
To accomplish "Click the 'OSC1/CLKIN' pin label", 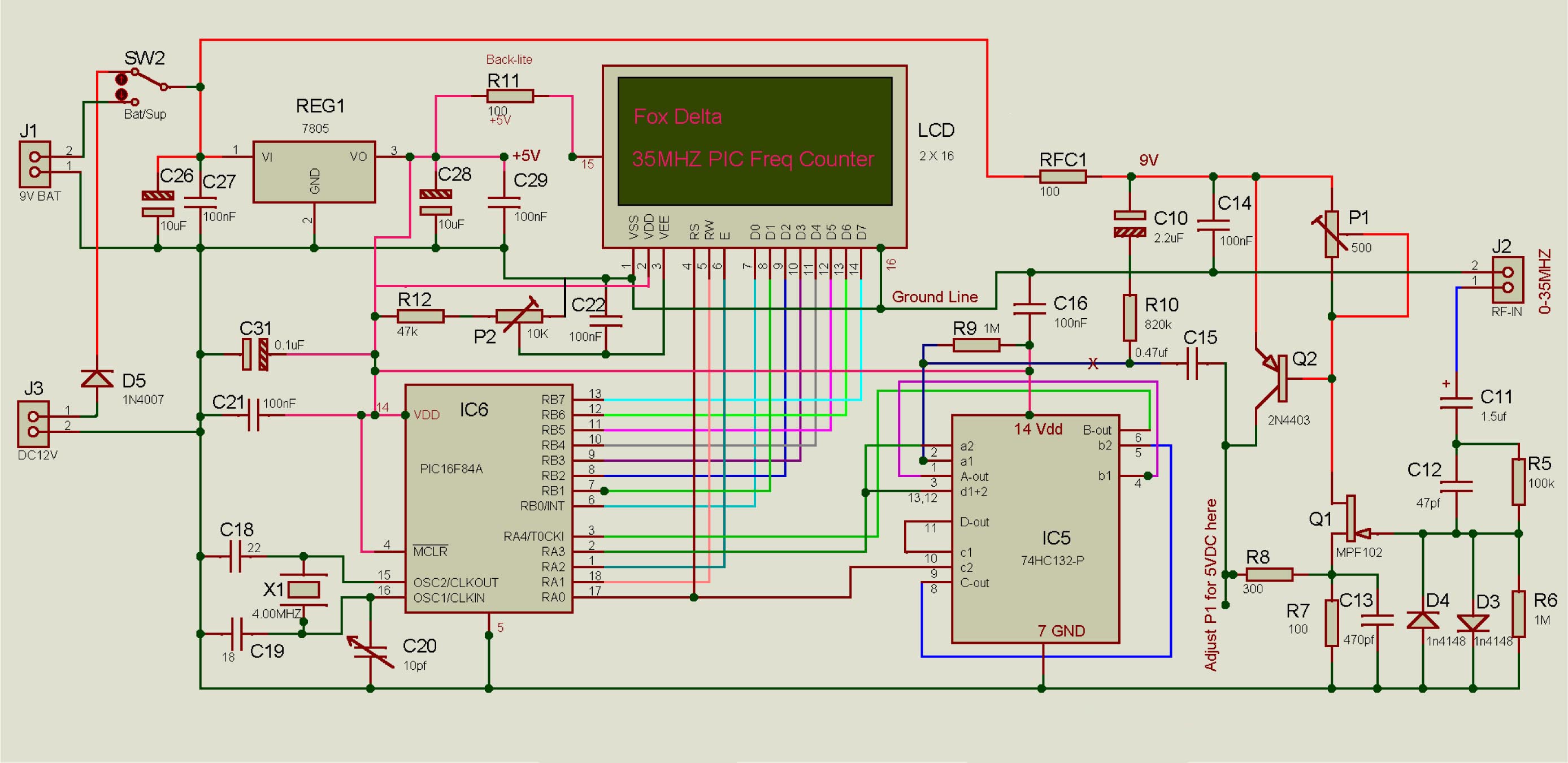I will click(x=449, y=598).
